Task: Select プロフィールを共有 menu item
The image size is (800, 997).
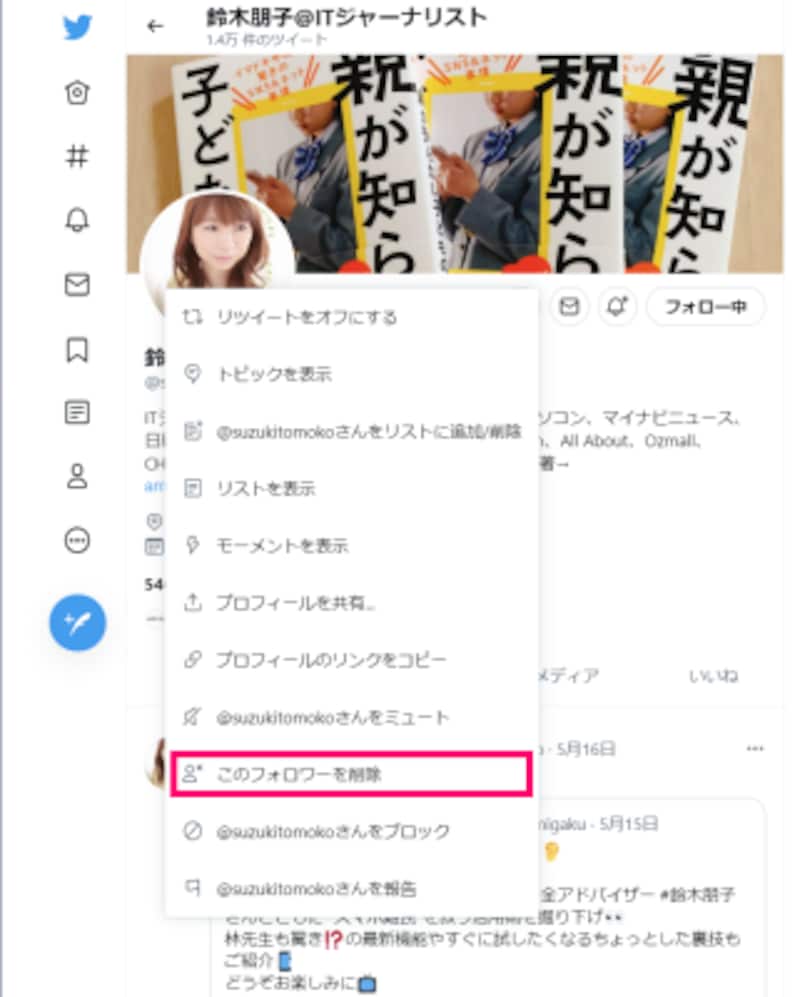Action: click(351, 603)
